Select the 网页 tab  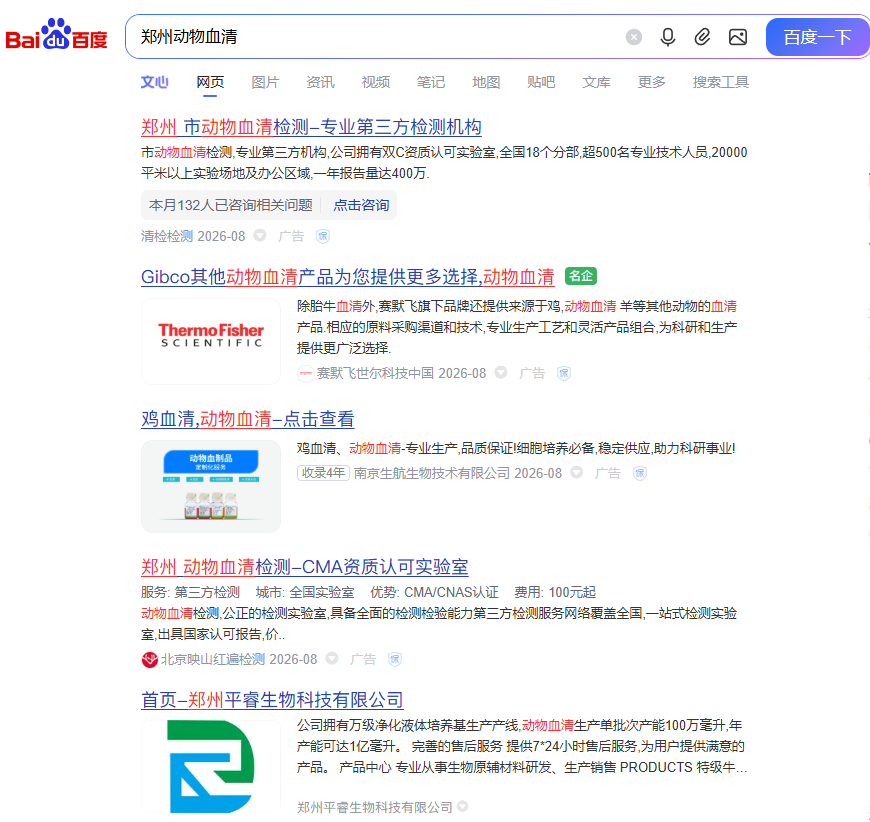(x=210, y=82)
